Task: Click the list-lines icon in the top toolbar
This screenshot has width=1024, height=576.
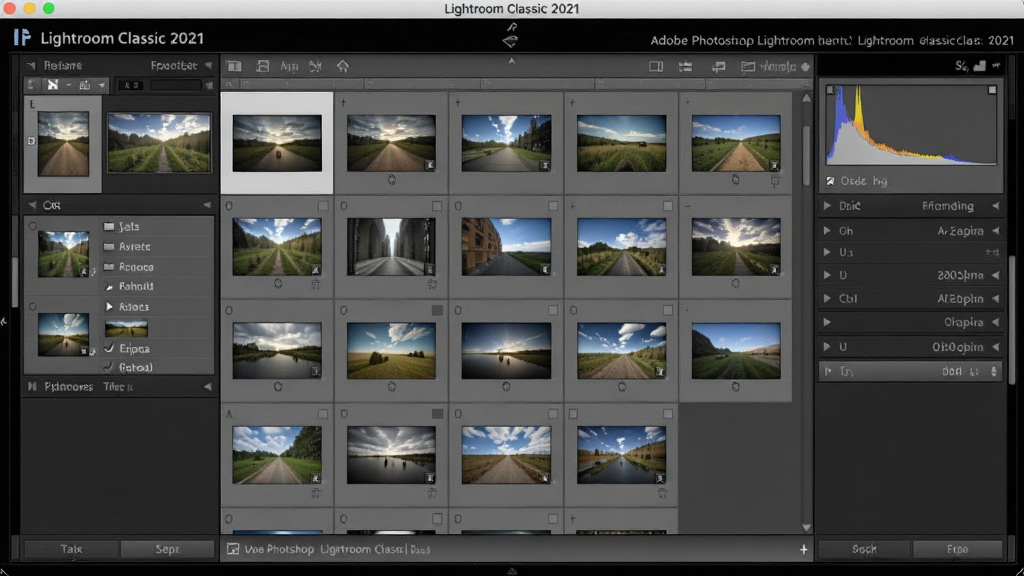Action: [685, 67]
